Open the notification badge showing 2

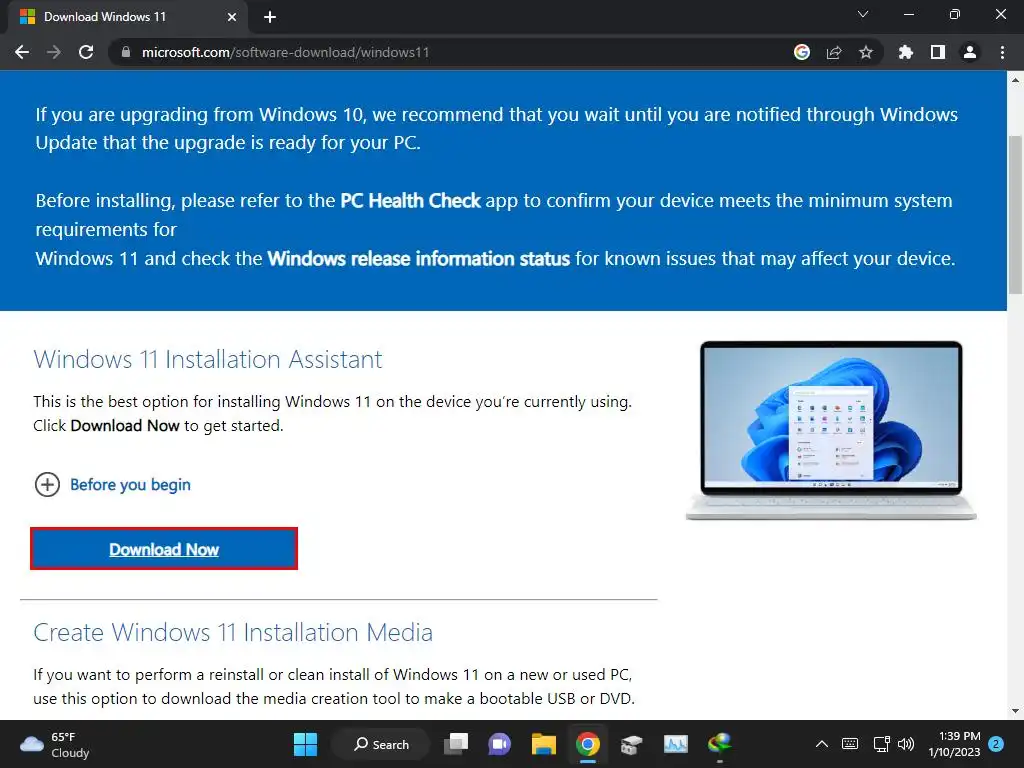(x=996, y=744)
